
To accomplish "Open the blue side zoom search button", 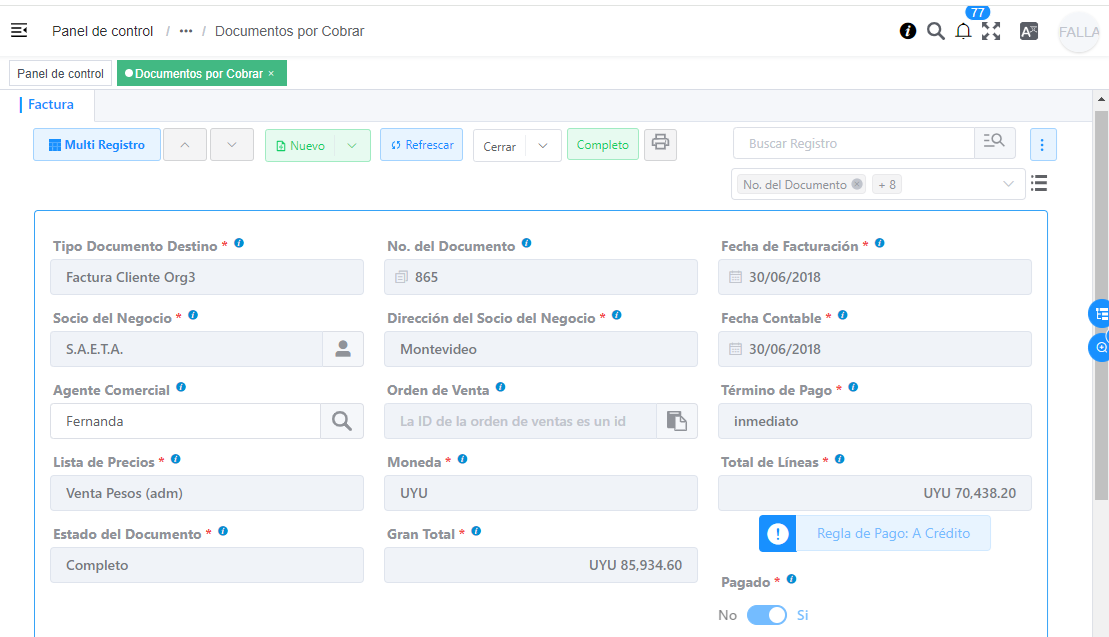I will click(1099, 348).
